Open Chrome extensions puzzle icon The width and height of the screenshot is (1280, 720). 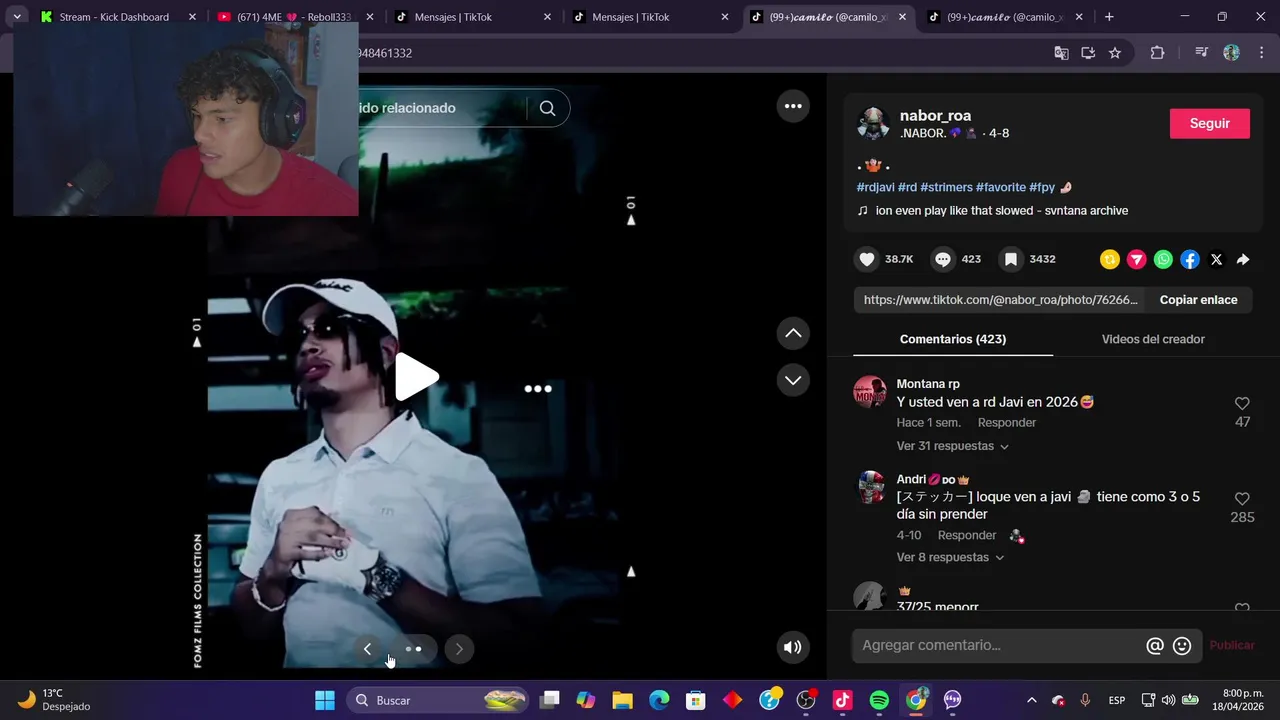click(x=1157, y=53)
